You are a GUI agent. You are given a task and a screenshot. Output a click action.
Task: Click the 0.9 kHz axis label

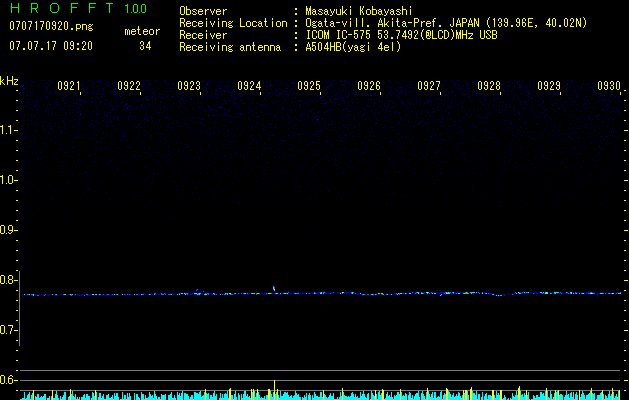coord(8,230)
